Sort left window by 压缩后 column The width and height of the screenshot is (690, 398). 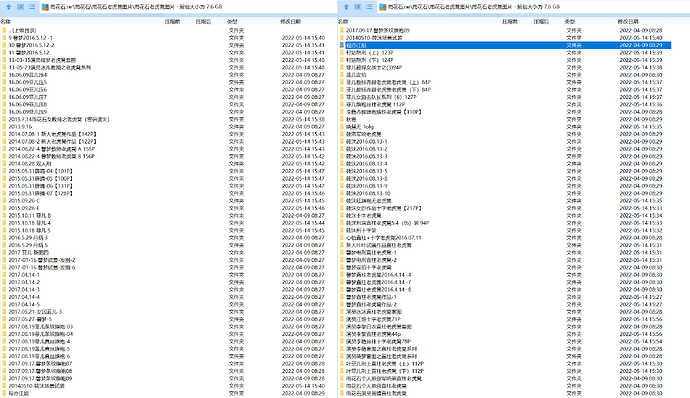point(203,22)
